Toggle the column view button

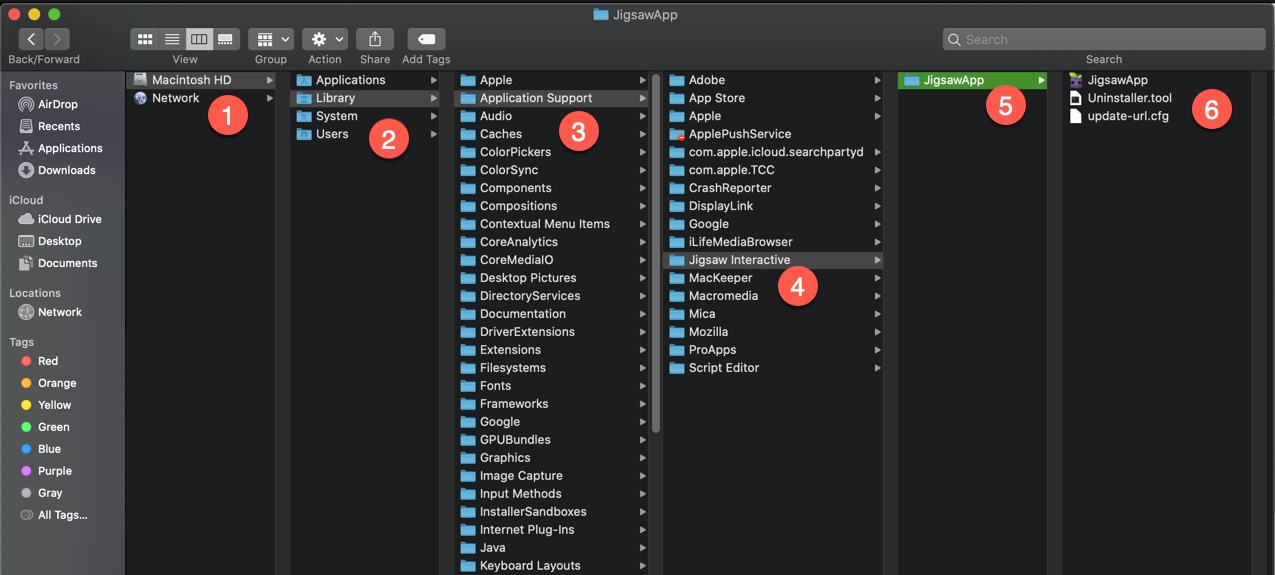[x=199, y=39]
